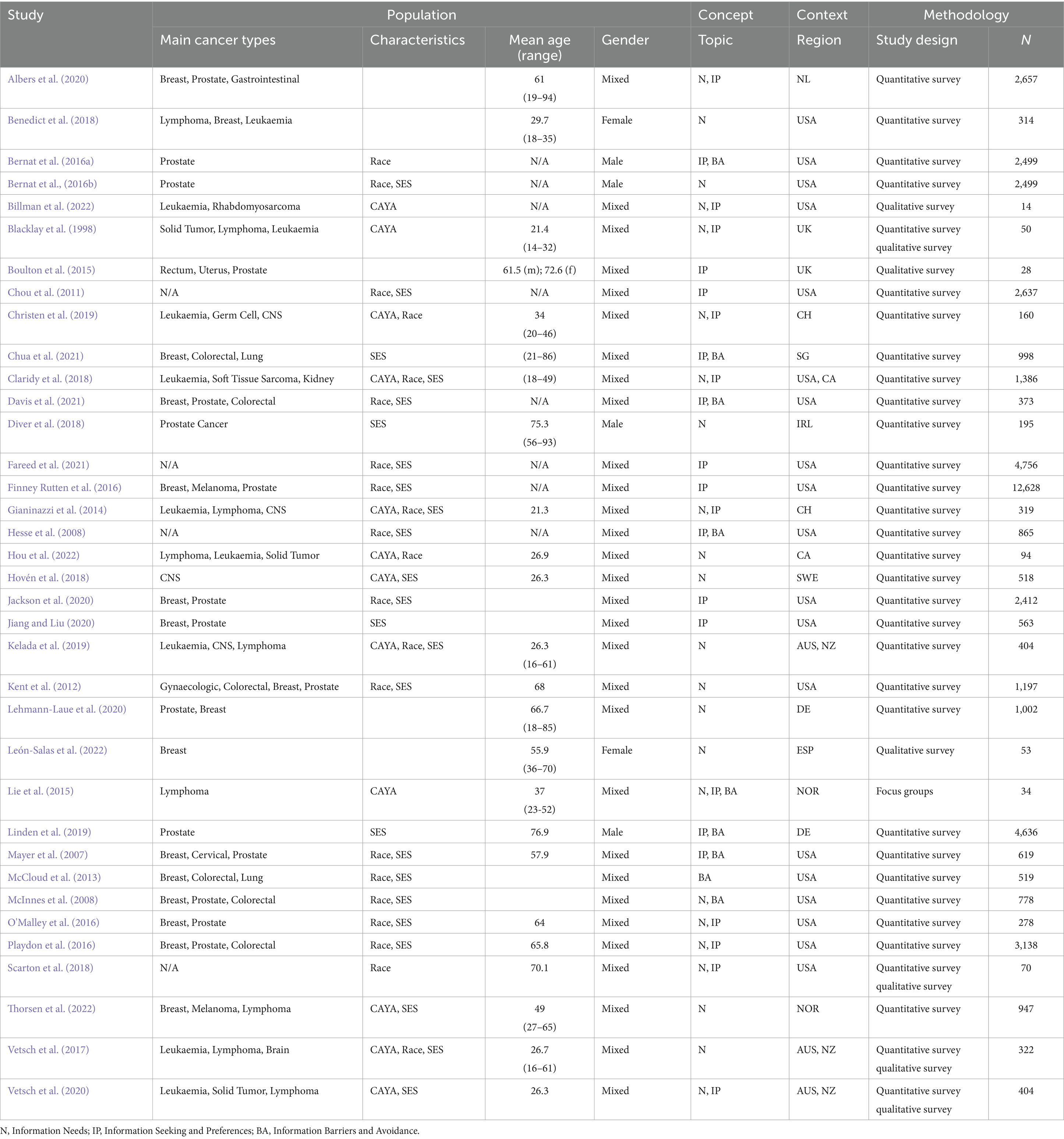Open Lehmann-Laue et al. (2020) citation
Viewport: 1064px width, 1139px height.
pyautogui.click(x=66, y=709)
